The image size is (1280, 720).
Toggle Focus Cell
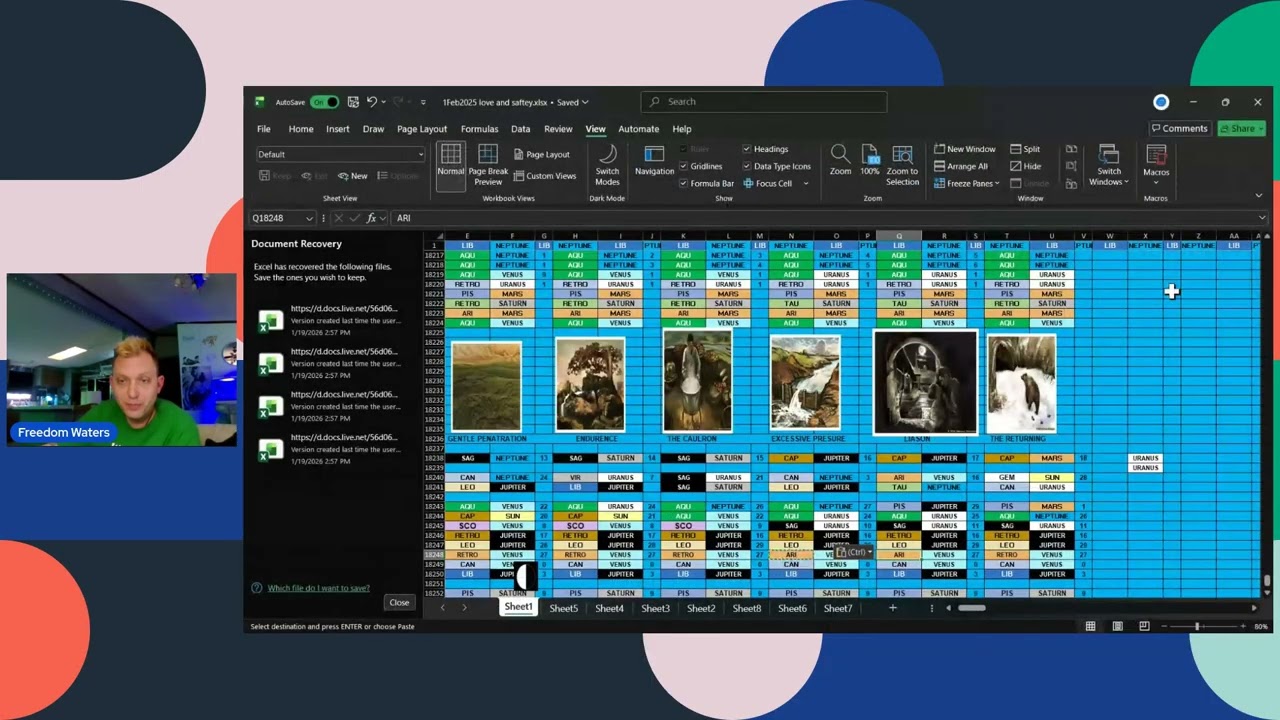point(767,184)
